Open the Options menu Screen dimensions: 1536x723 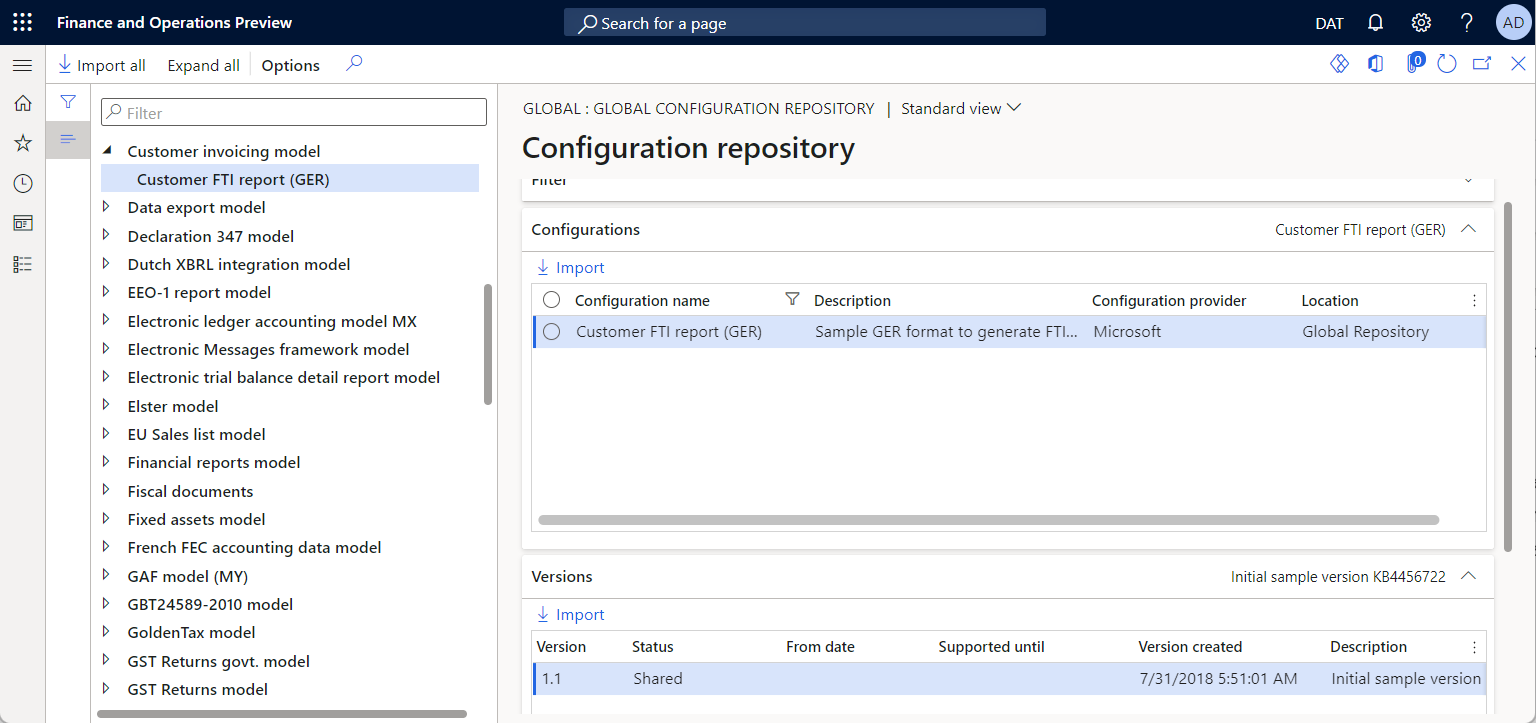point(290,65)
